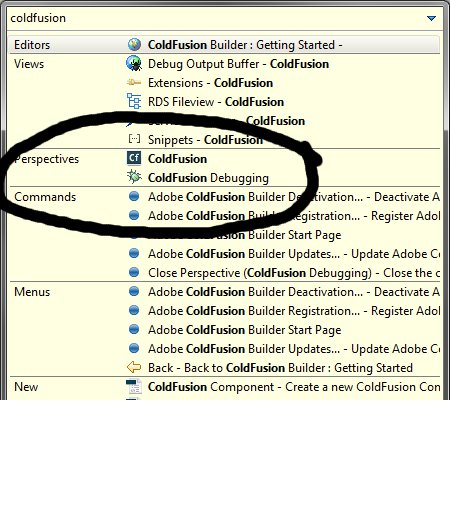Viewport: 450px width, 513px height.
Task: Click the yellow Back arrow icon
Action: pyautogui.click(x=134, y=367)
